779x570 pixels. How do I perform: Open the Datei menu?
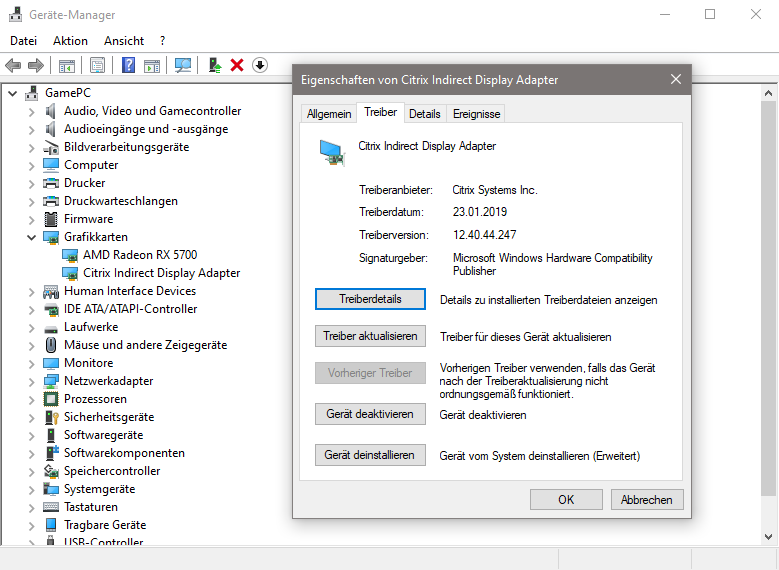tap(23, 41)
